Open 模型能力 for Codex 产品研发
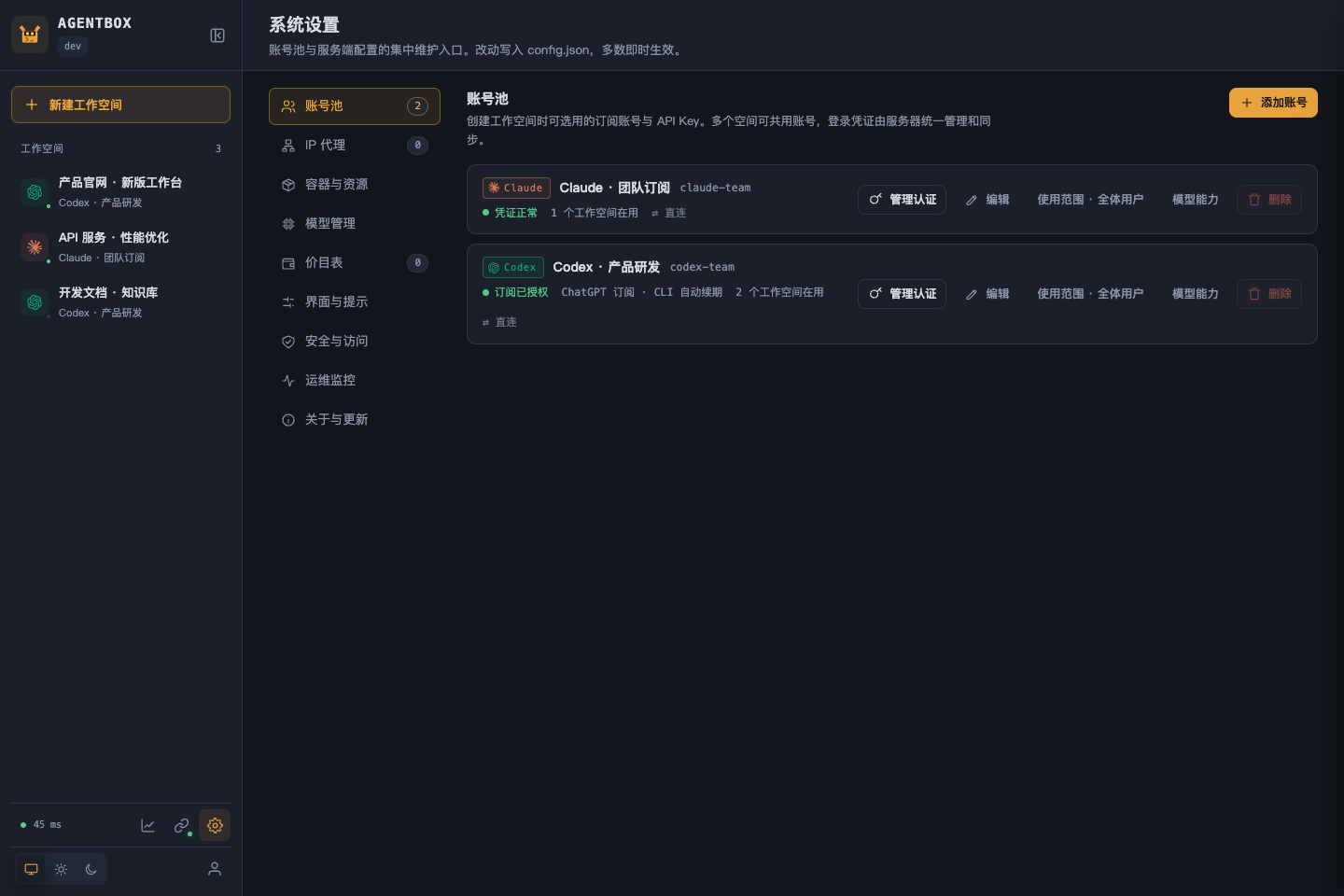1344x896 pixels. click(x=1195, y=294)
